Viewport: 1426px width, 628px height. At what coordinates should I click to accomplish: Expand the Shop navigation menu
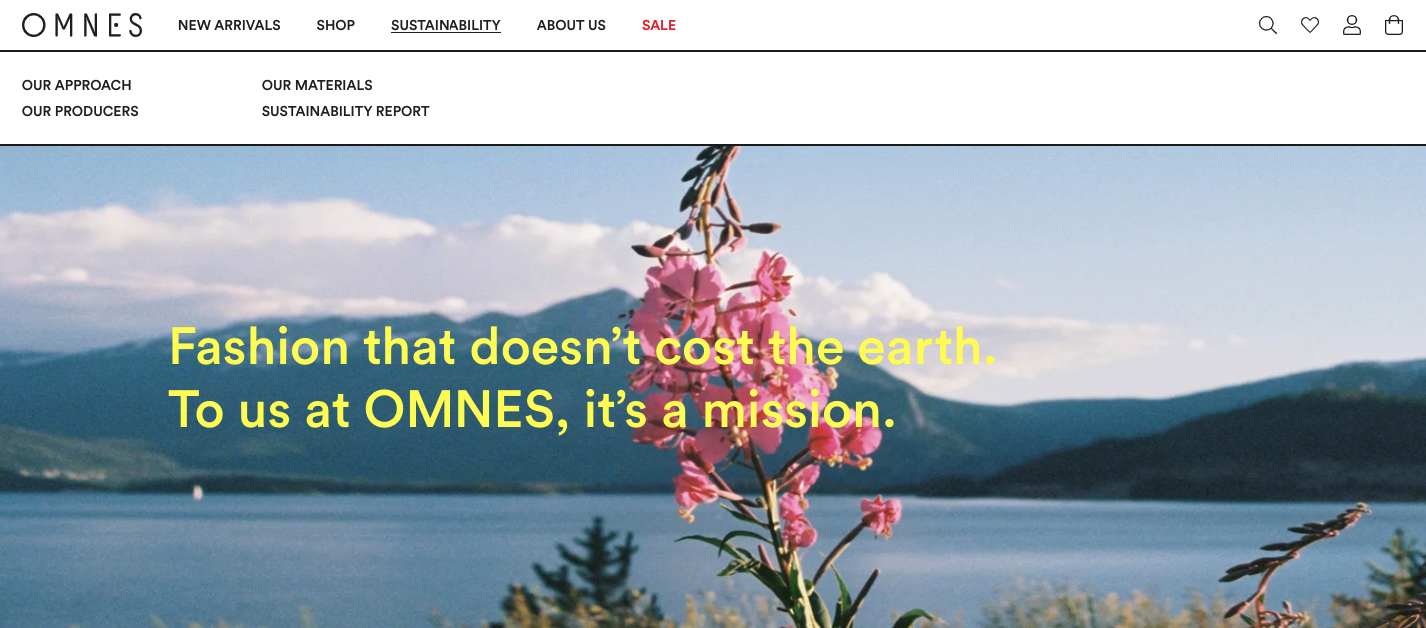[336, 25]
